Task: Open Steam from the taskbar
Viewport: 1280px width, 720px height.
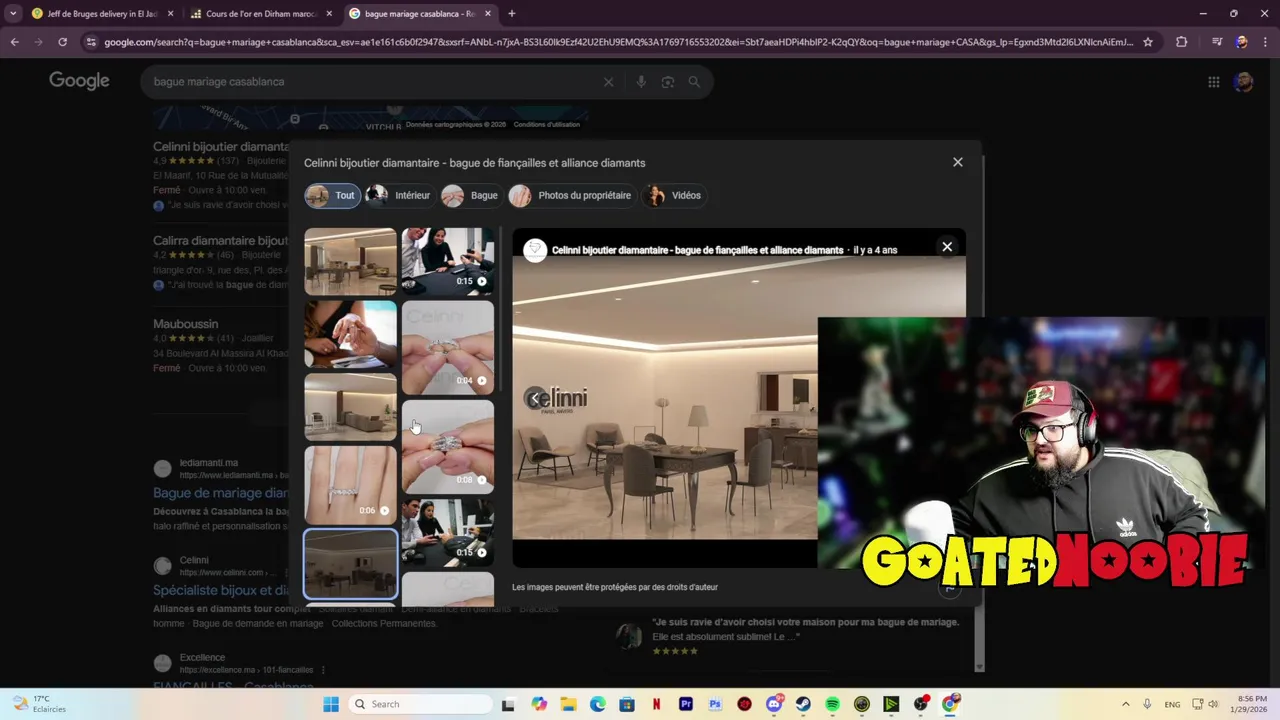Action: [803, 704]
